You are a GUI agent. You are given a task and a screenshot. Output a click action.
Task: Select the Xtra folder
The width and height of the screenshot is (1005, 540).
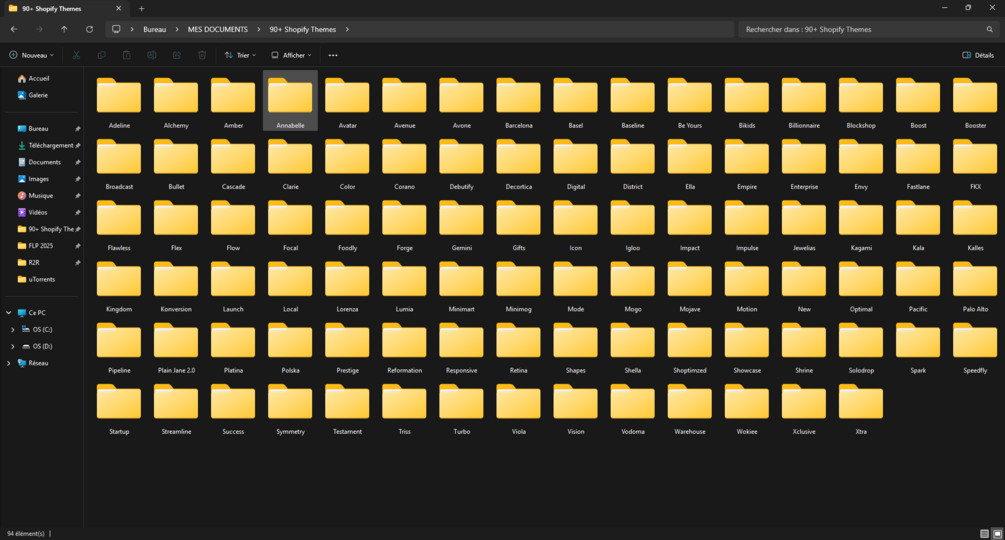click(861, 409)
